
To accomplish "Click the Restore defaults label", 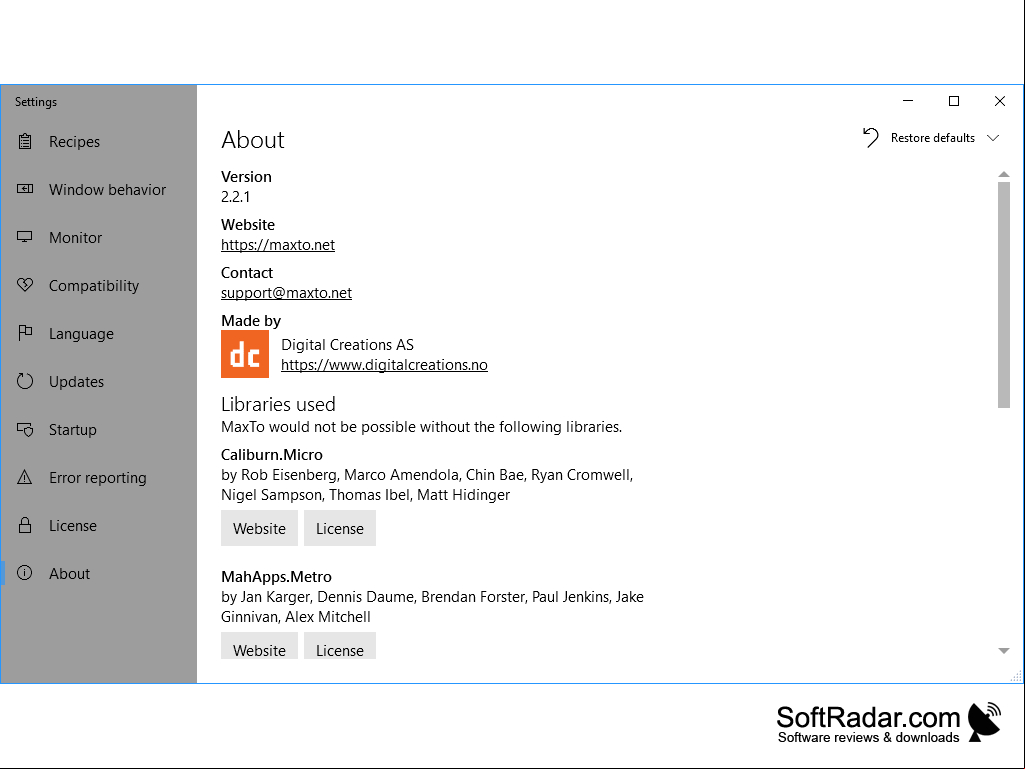I will pyautogui.click(x=932, y=138).
